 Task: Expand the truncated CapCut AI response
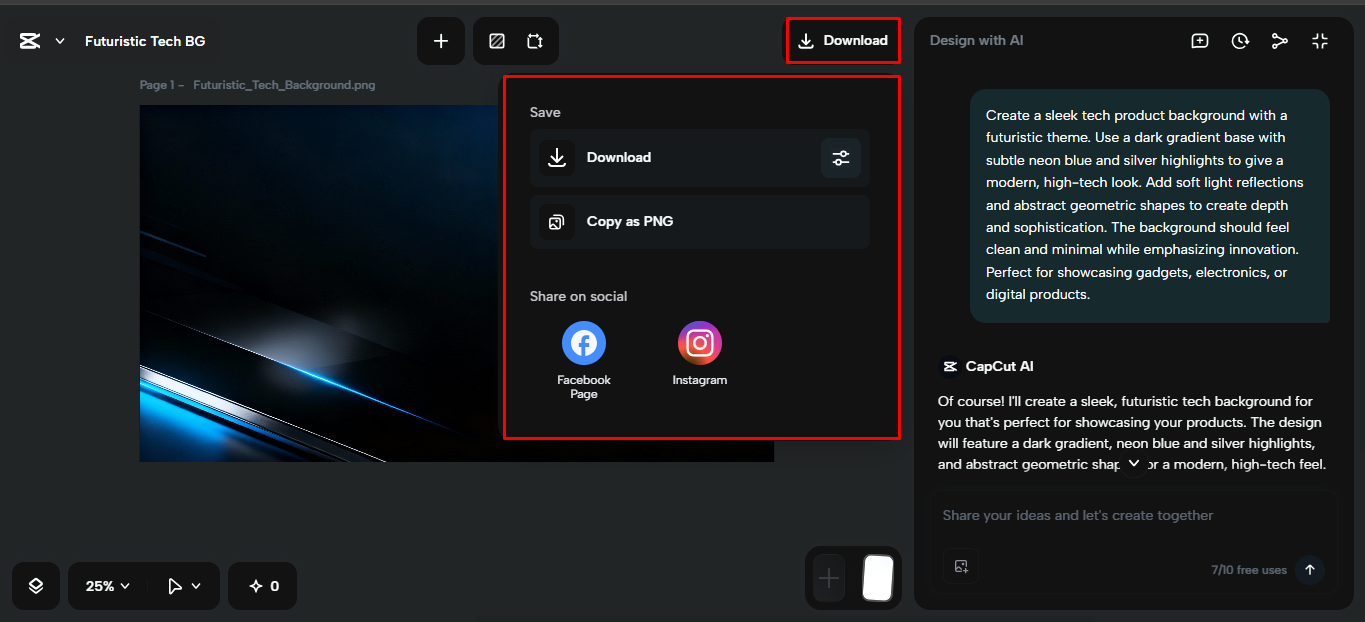click(x=1133, y=463)
